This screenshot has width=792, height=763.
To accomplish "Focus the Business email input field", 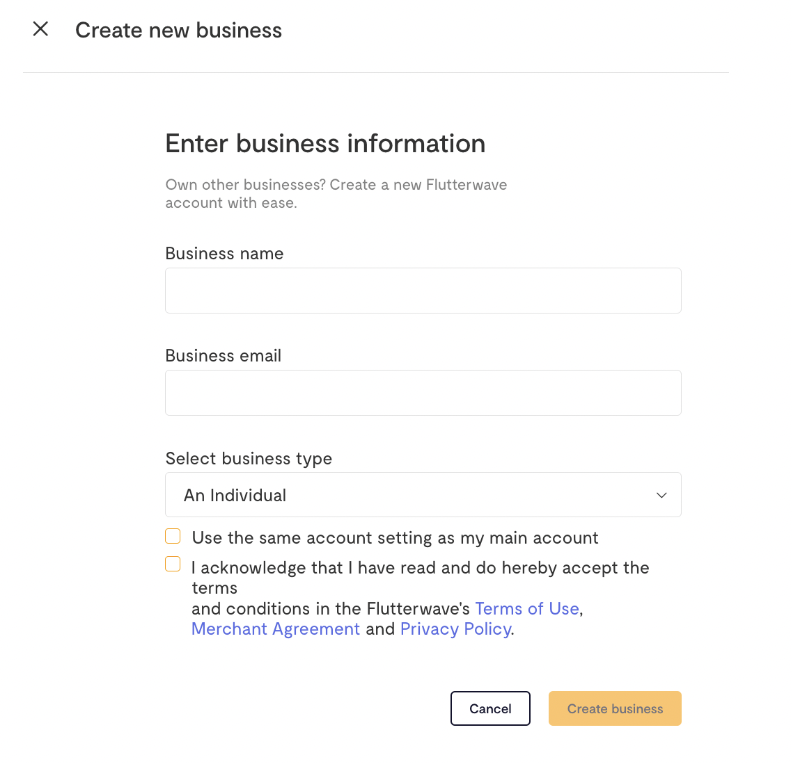I will point(423,393).
